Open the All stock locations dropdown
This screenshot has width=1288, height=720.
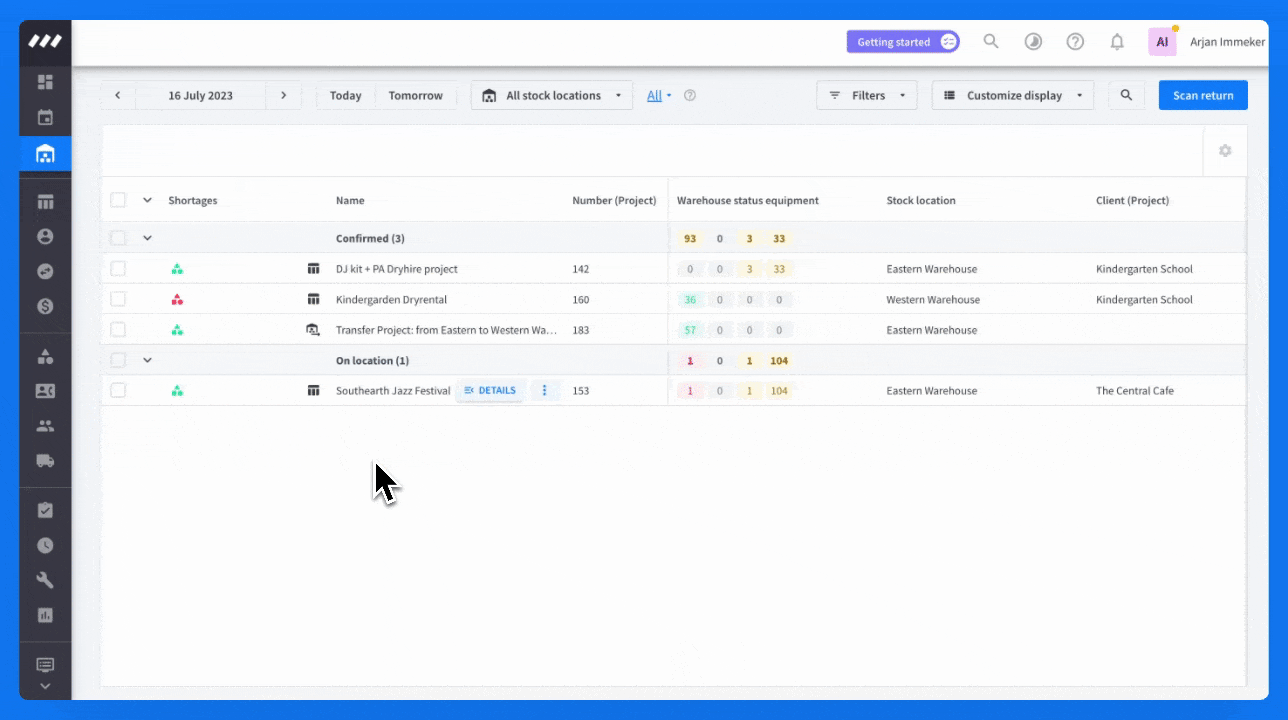(552, 96)
